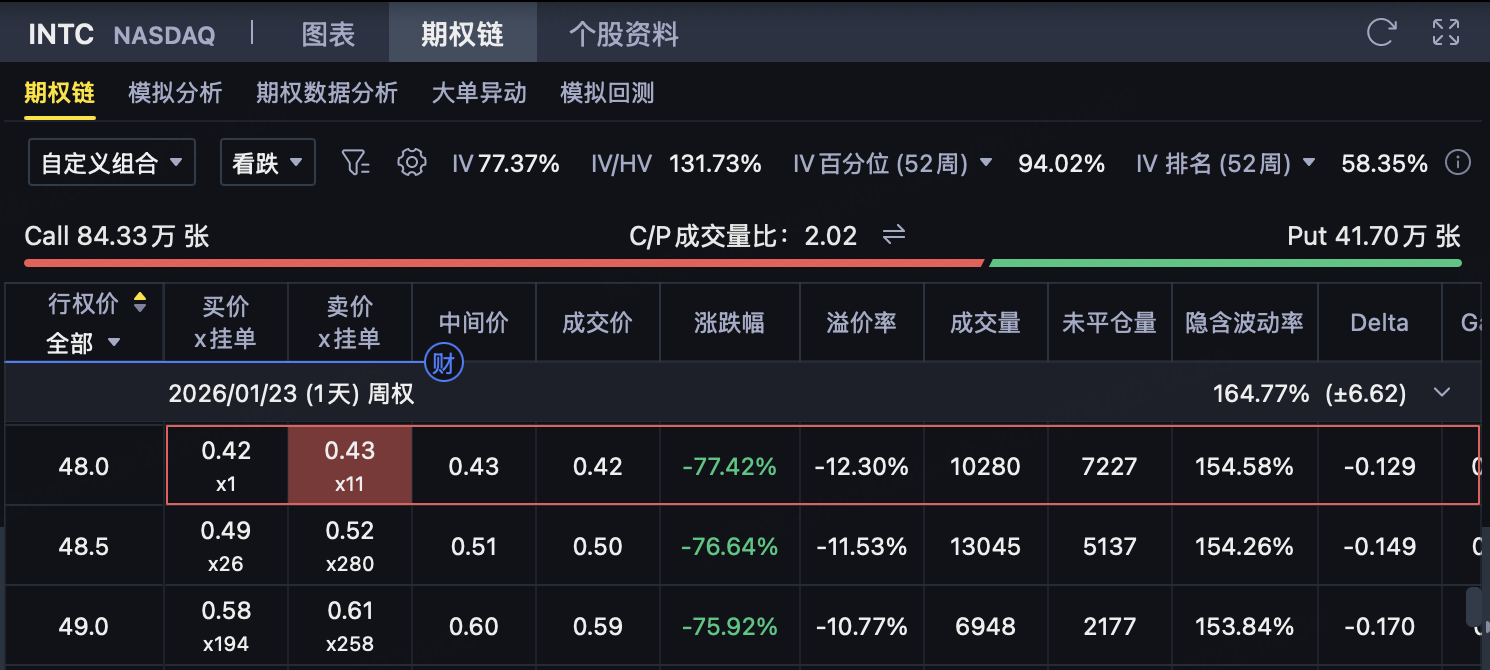Expand IV 百分位 (52周) period dropdown

click(x=986, y=163)
